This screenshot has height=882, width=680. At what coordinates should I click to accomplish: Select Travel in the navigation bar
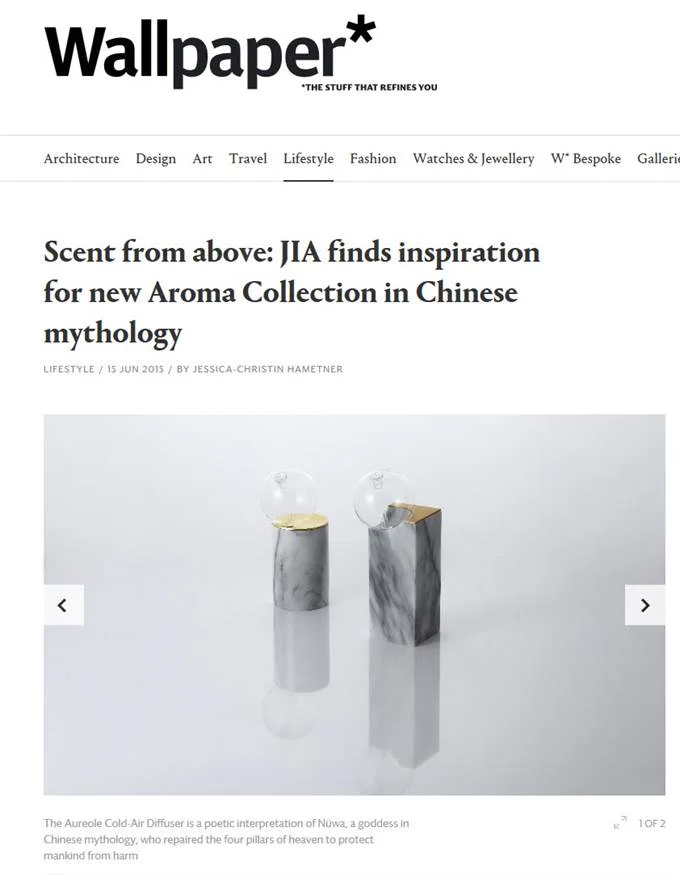(x=248, y=159)
